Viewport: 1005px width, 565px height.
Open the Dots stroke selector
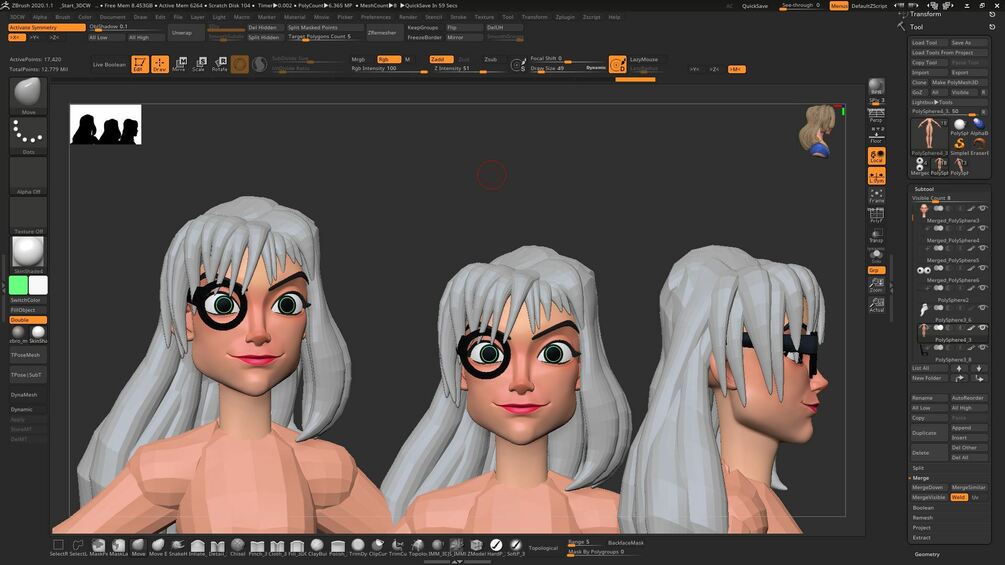coord(28,136)
